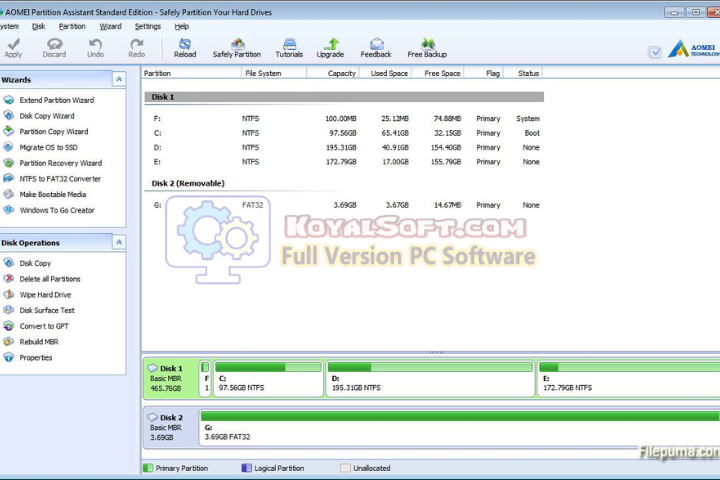The image size is (720, 480).
Task: Start Migrate OS to SSD
Action: tap(48, 147)
